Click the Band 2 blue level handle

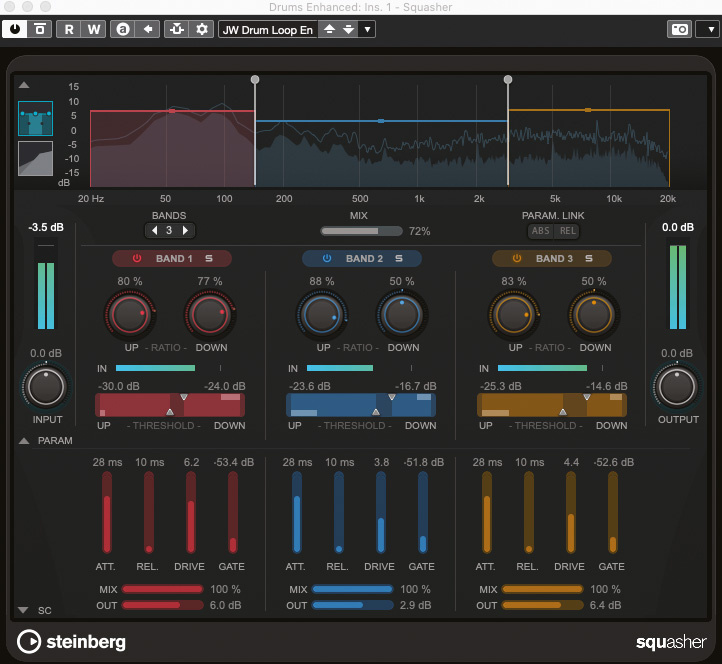click(x=381, y=121)
